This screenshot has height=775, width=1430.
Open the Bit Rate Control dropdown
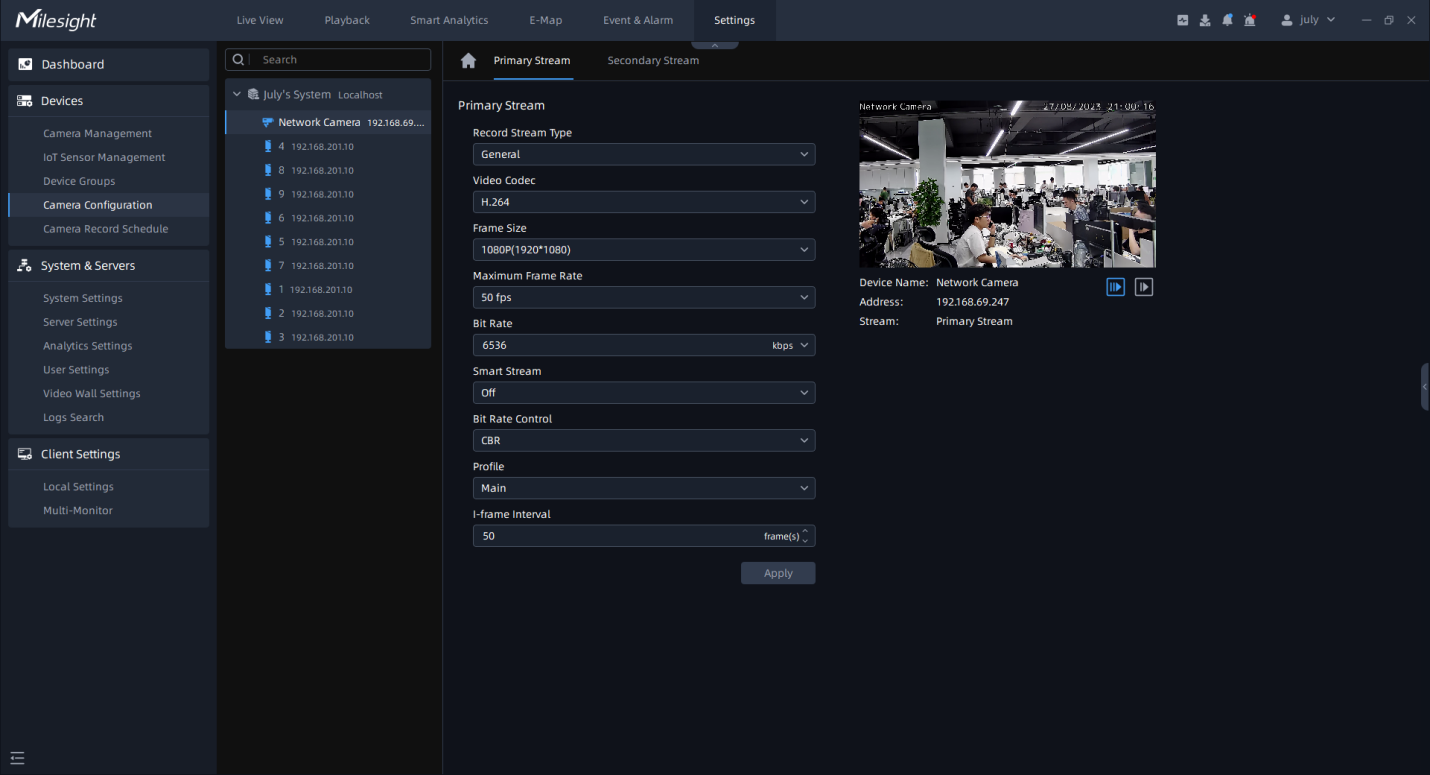pos(643,441)
